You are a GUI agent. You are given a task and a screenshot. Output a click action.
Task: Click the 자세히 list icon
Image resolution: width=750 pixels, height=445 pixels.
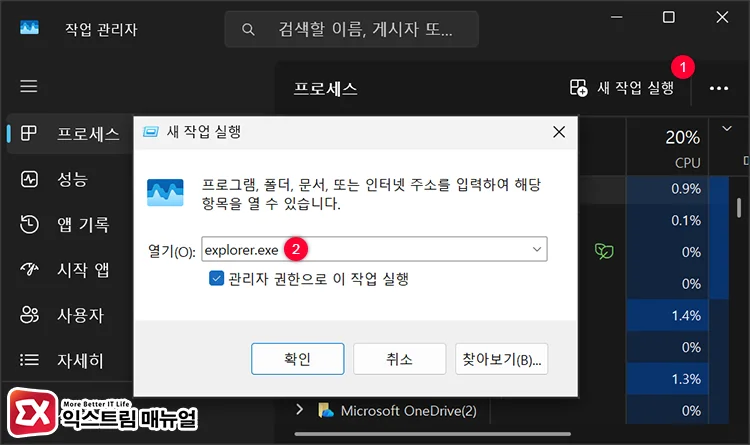tap(29, 360)
